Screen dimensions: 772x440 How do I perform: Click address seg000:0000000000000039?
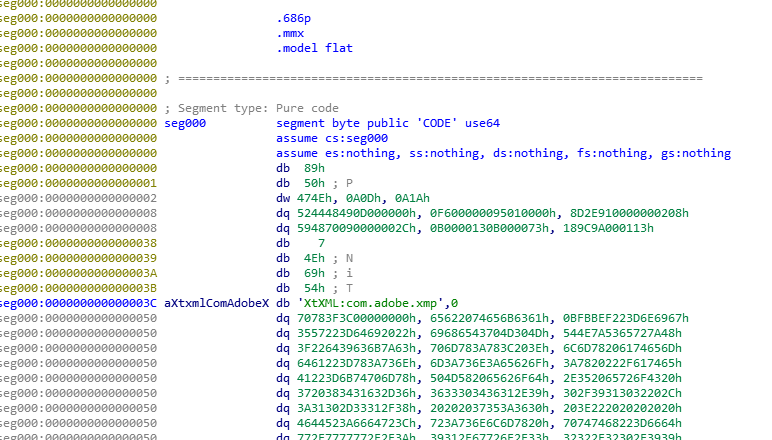tap(79, 258)
